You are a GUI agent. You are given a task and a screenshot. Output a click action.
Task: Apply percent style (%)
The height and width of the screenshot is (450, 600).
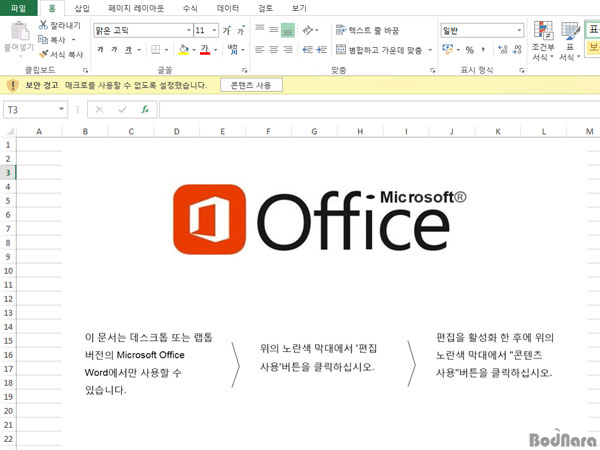(470, 50)
